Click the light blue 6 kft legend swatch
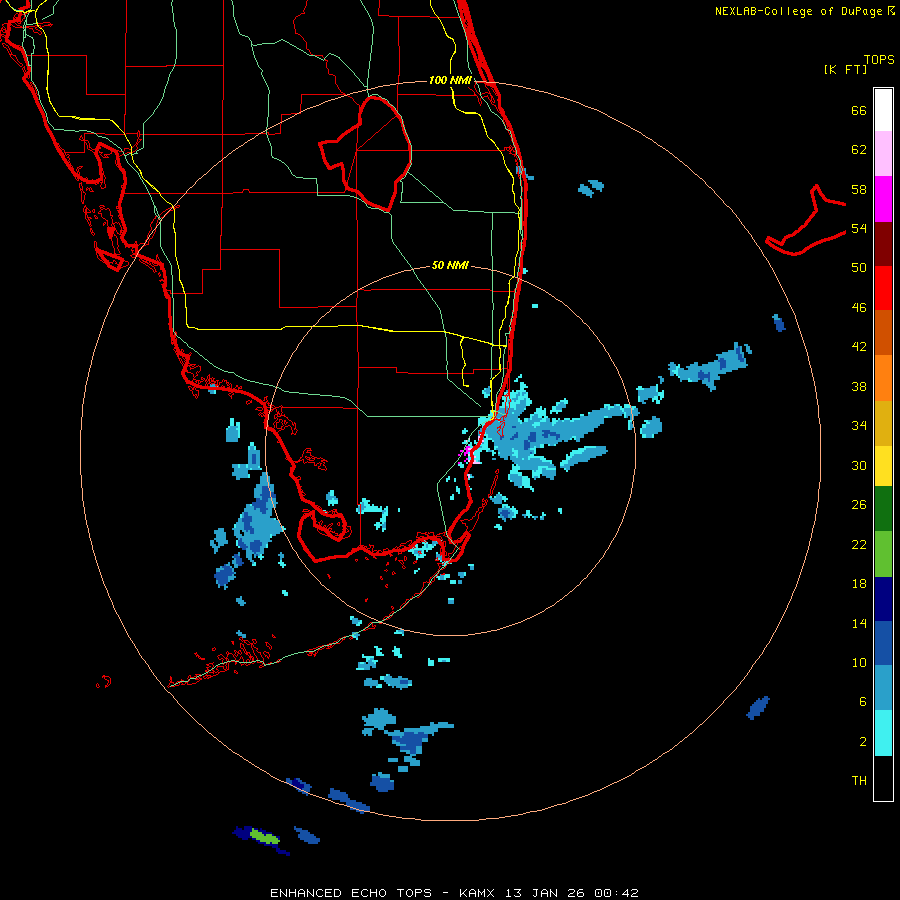Image resolution: width=900 pixels, height=900 pixels. (883, 688)
